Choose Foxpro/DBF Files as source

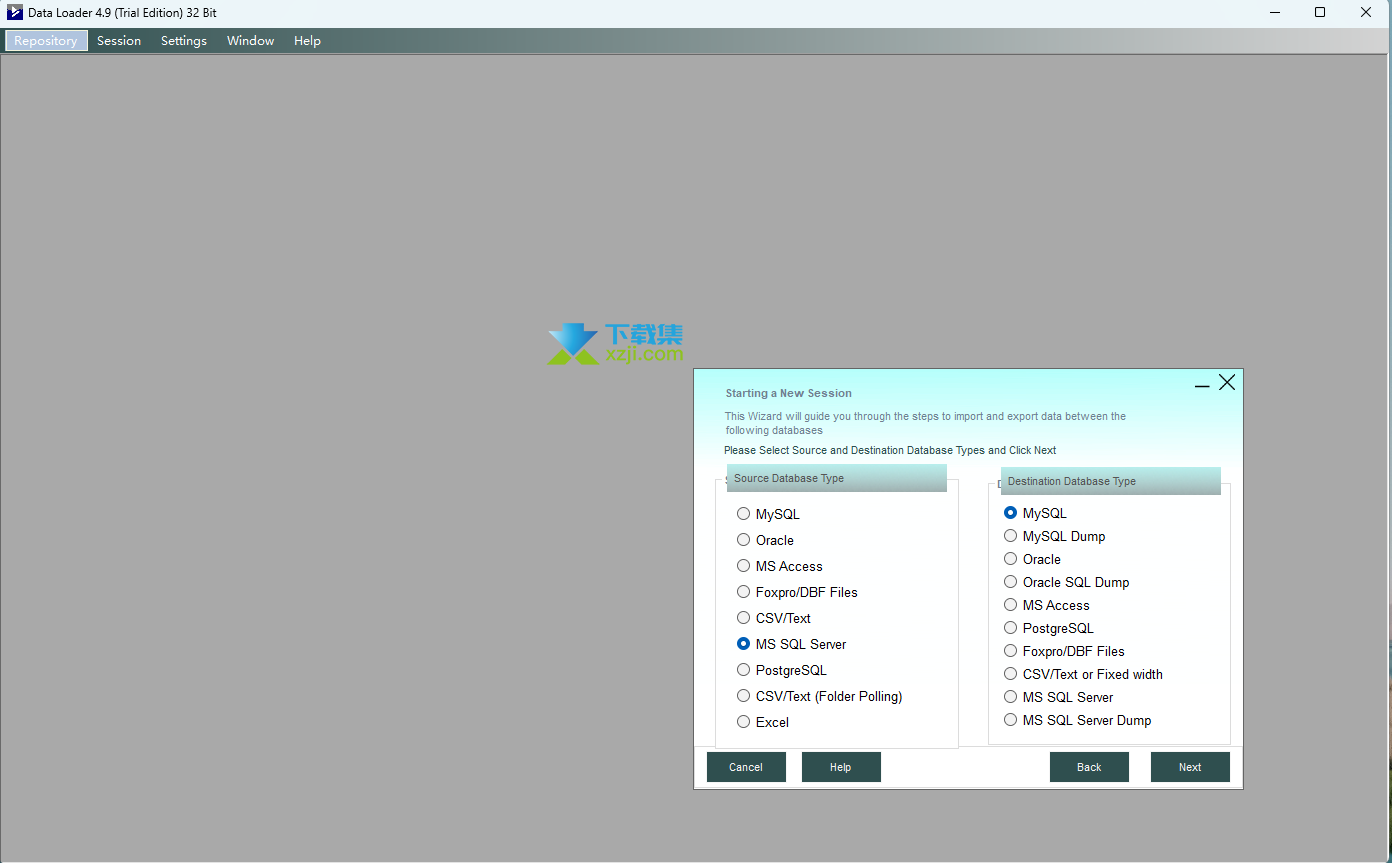pyautogui.click(x=797, y=592)
